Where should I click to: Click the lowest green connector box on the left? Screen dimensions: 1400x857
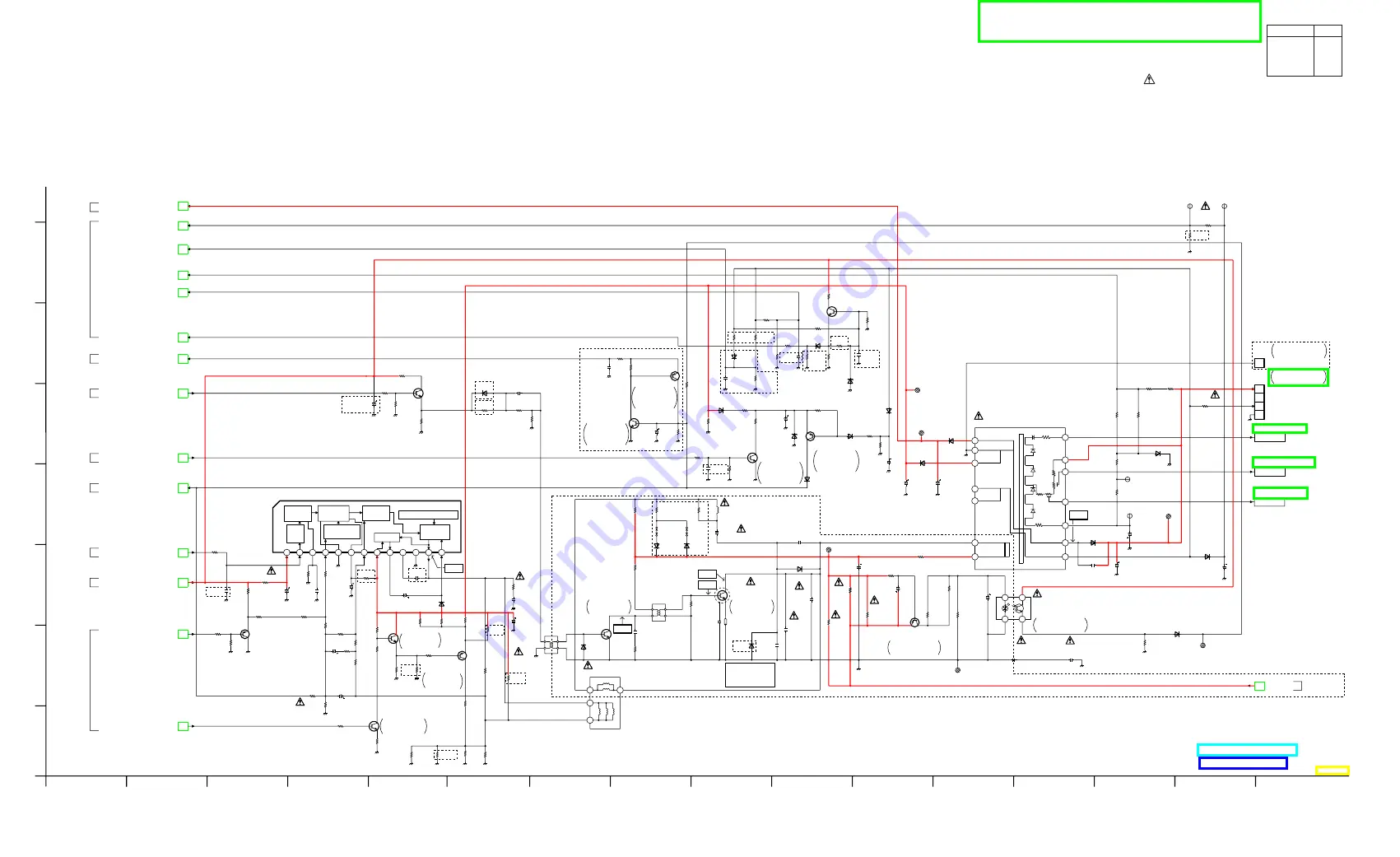click(x=184, y=726)
